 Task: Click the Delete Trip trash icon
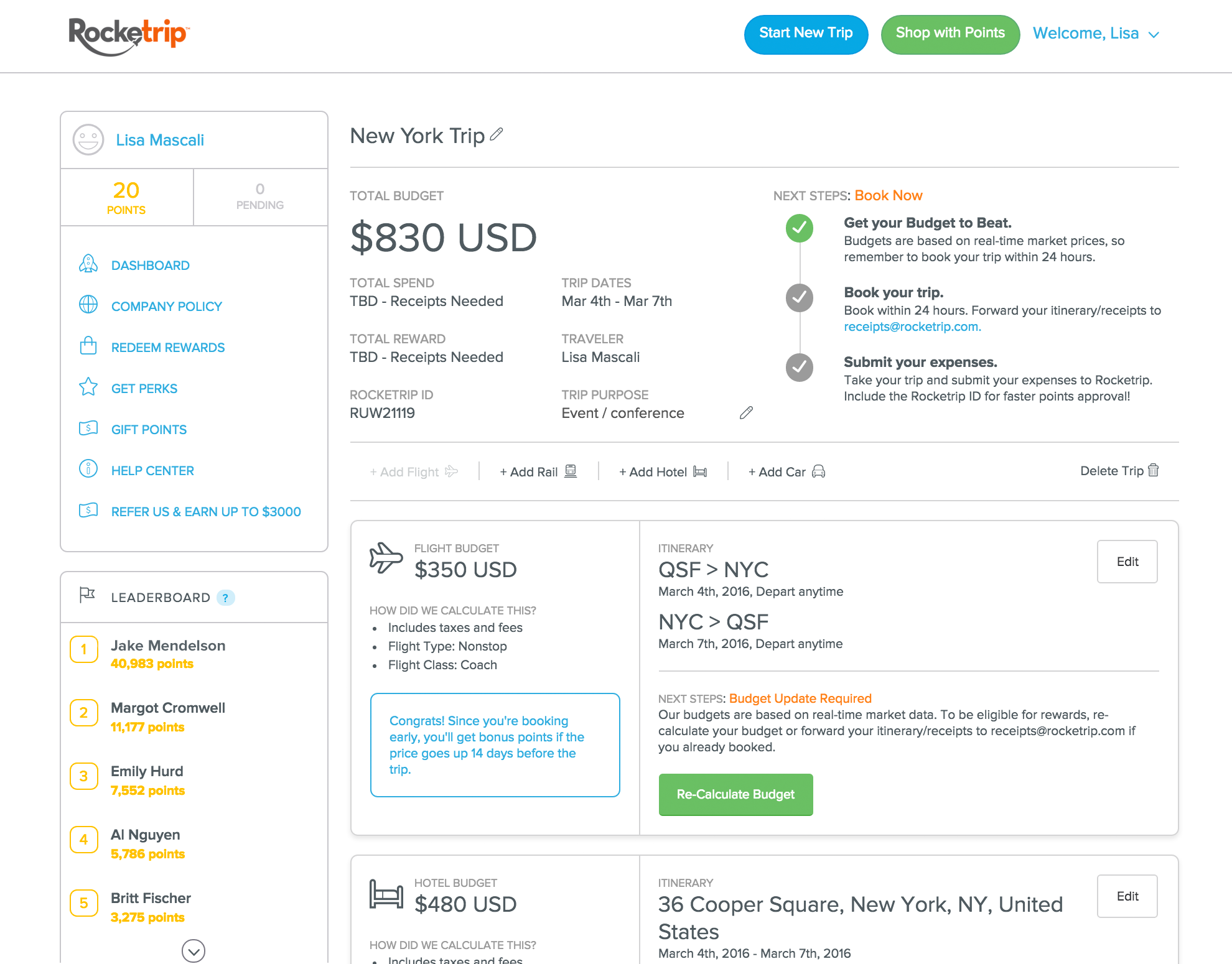coord(1153,470)
